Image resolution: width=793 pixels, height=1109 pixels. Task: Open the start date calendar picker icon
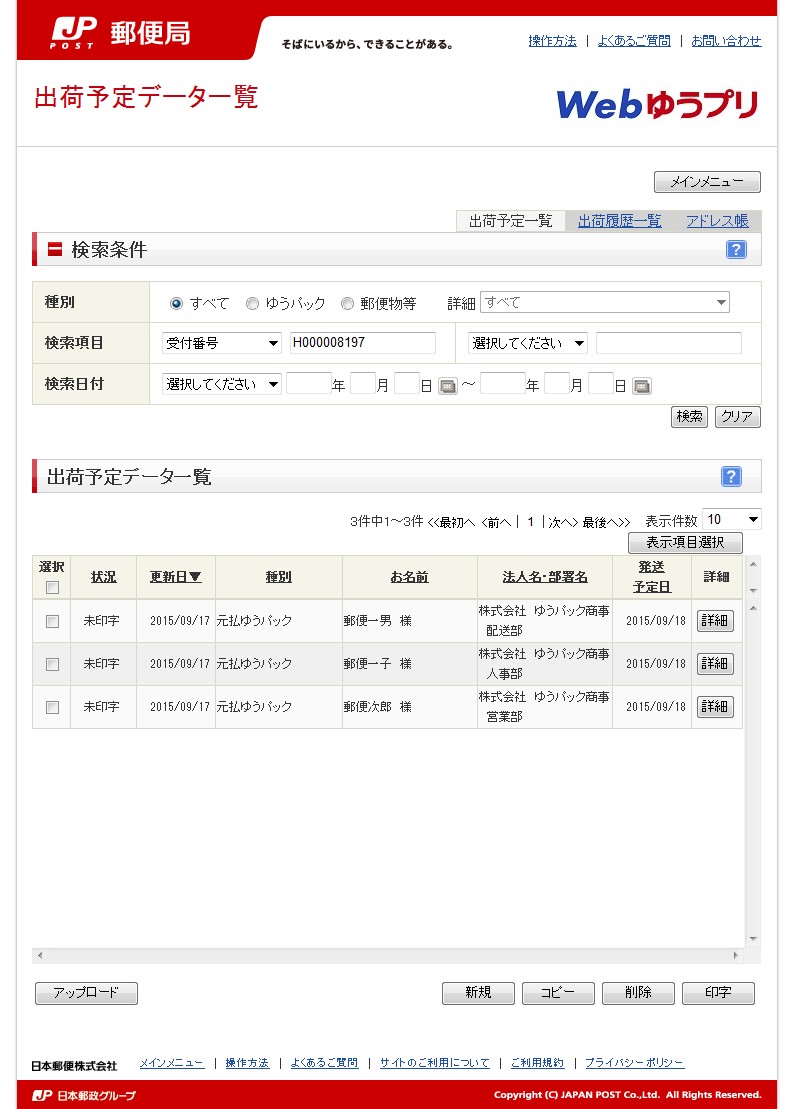click(x=447, y=386)
